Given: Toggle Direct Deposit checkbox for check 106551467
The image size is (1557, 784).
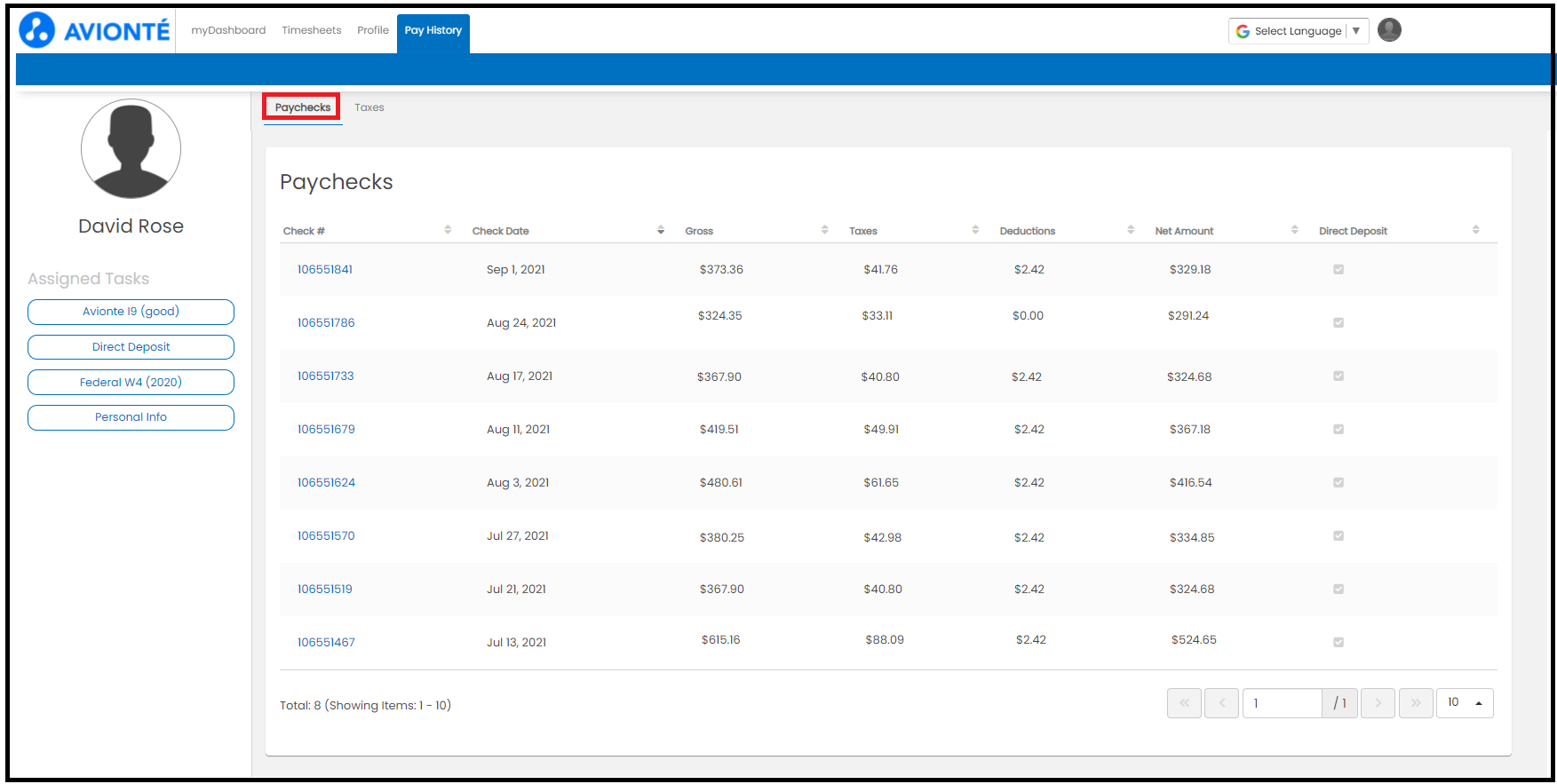Looking at the screenshot, I should point(1339,643).
